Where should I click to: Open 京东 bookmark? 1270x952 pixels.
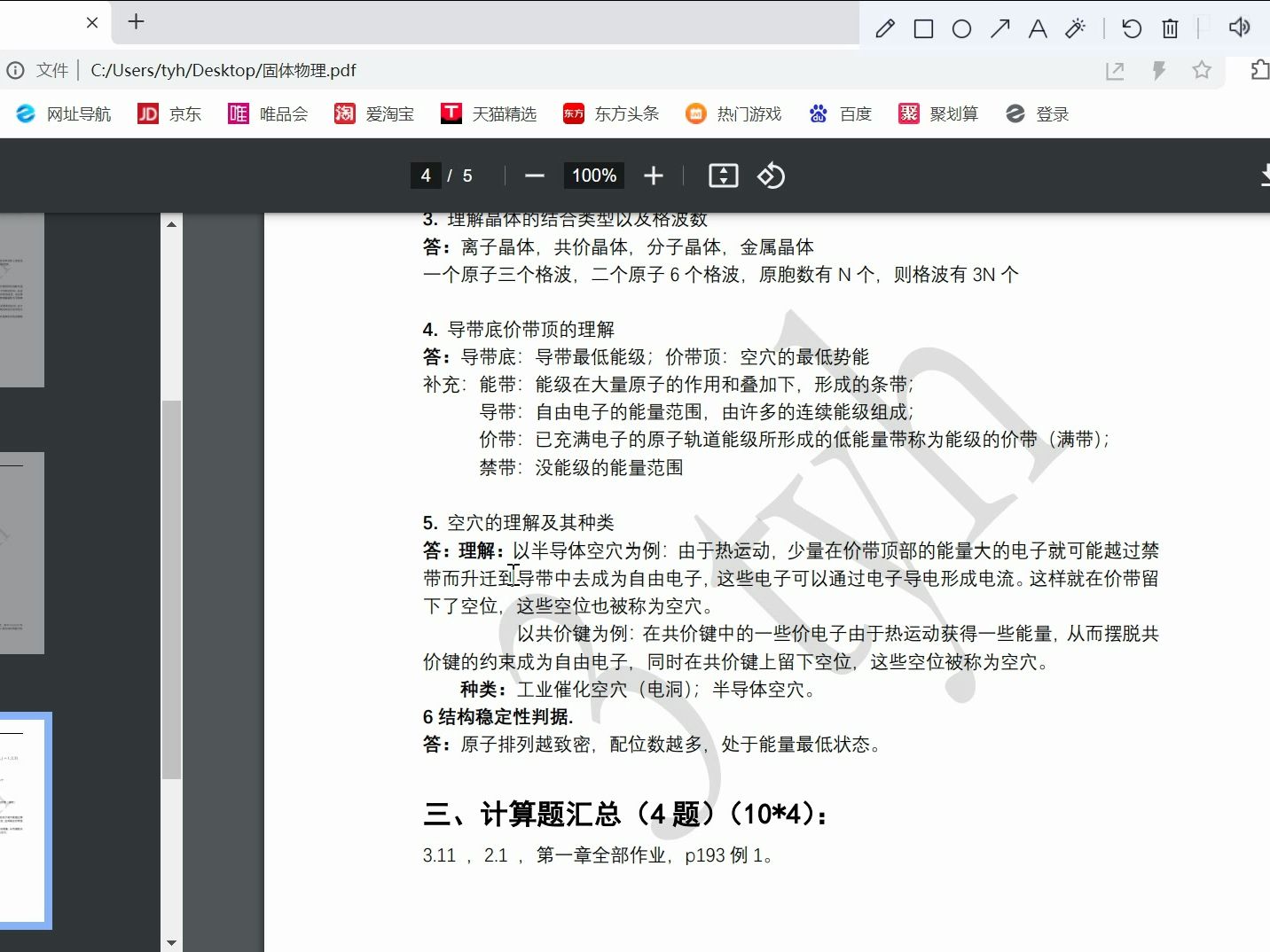169,113
